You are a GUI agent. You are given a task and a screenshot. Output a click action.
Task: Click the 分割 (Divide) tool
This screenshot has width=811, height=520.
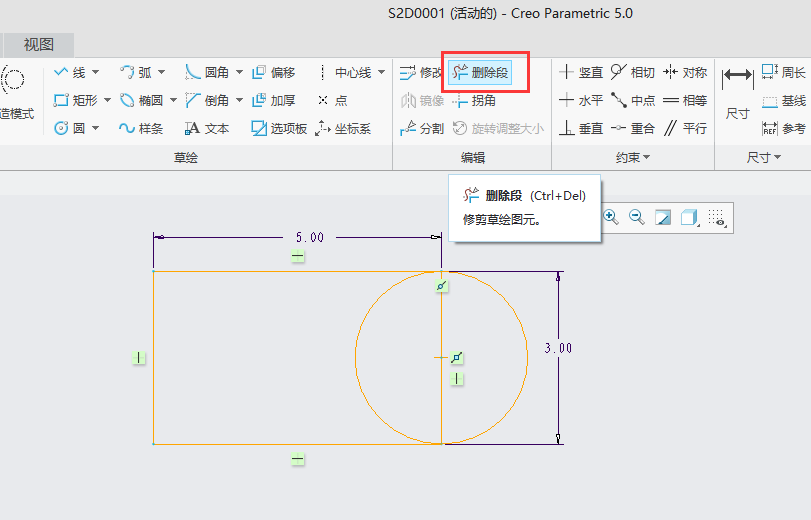(422, 128)
